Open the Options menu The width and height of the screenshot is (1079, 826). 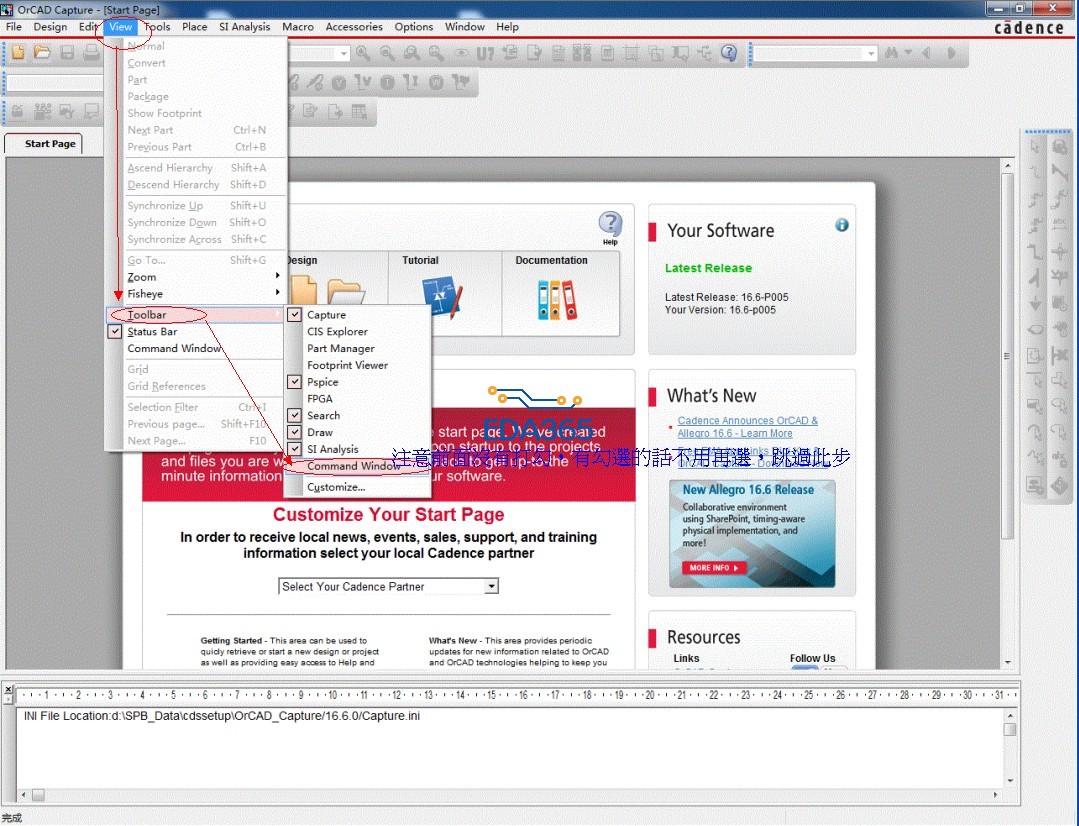(x=414, y=27)
